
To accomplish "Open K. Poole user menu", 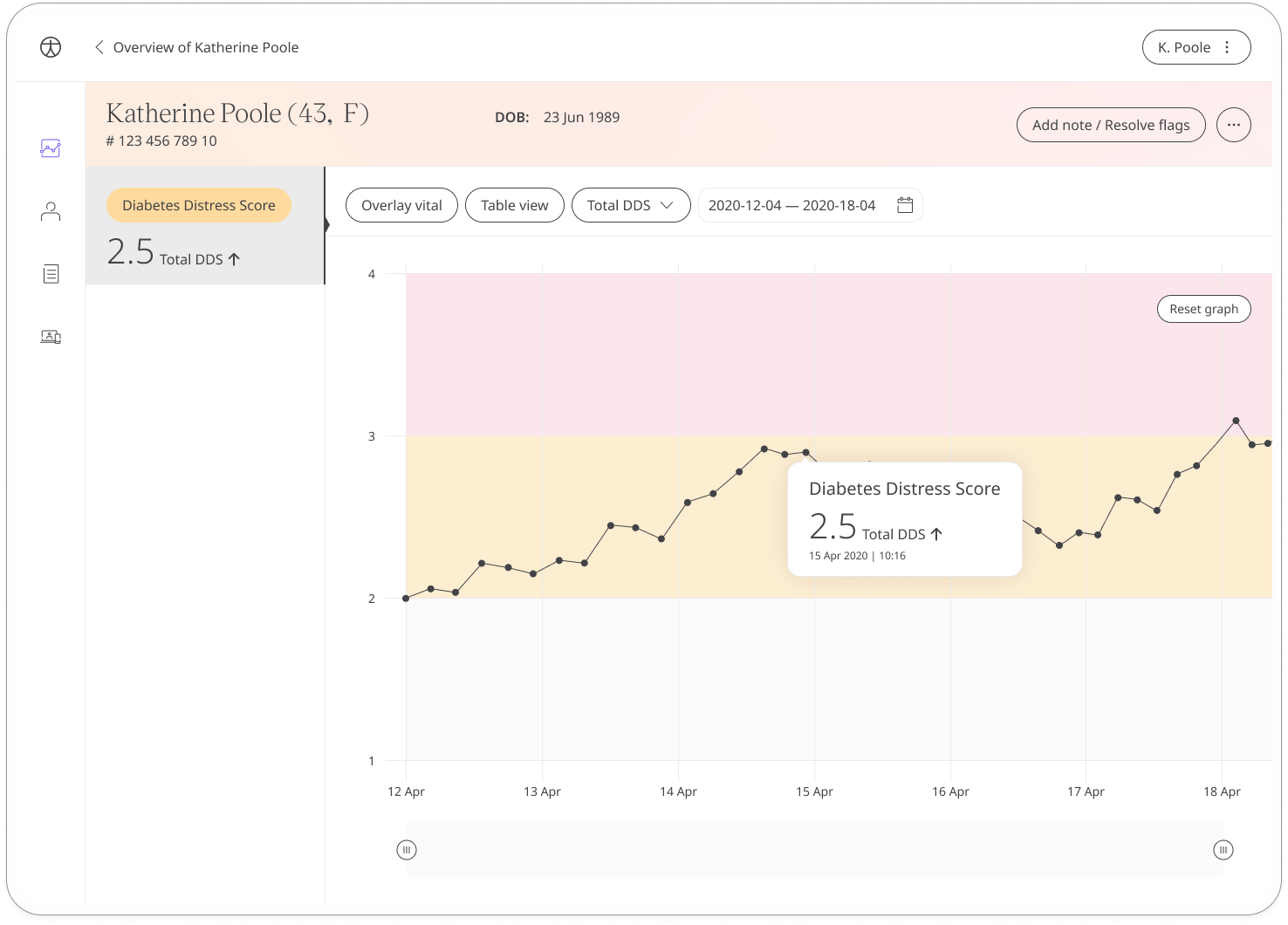I will (1196, 47).
